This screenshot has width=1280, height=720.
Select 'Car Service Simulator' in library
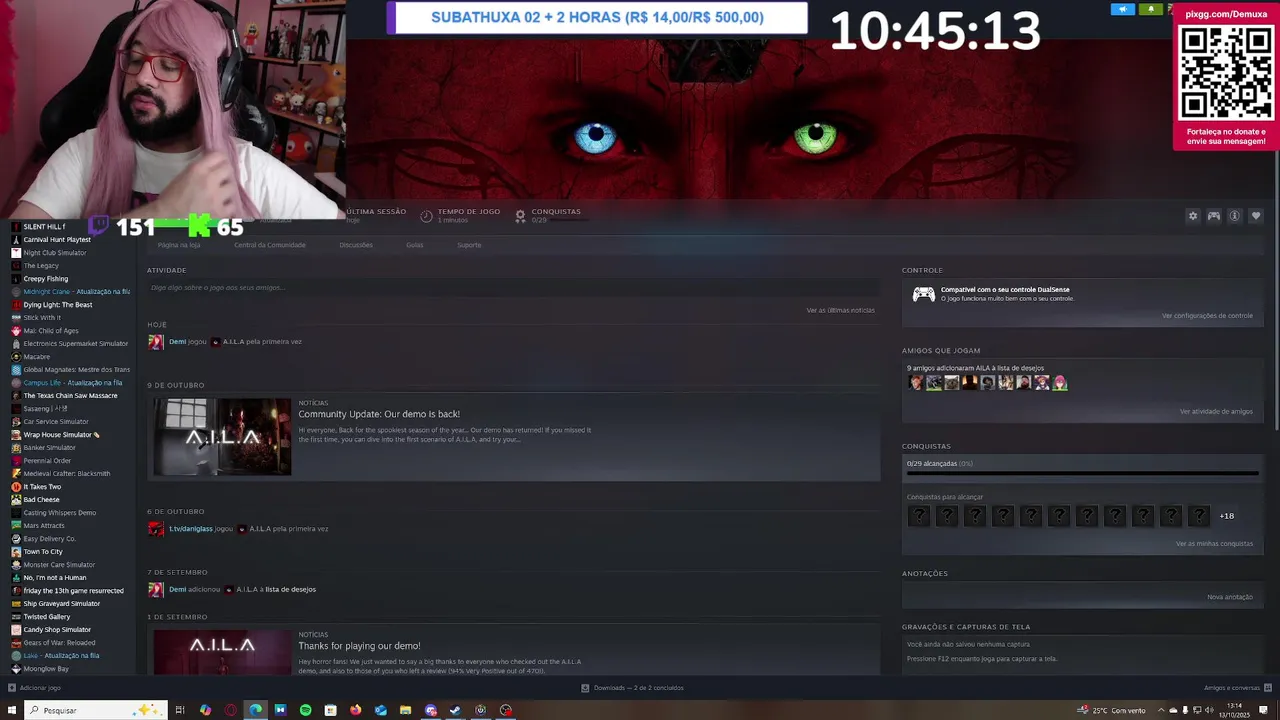tap(56, 422)
